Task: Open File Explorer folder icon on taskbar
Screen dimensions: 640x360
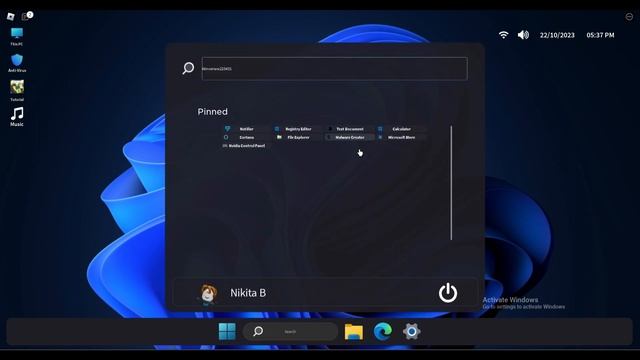Action: pos(353,331)
